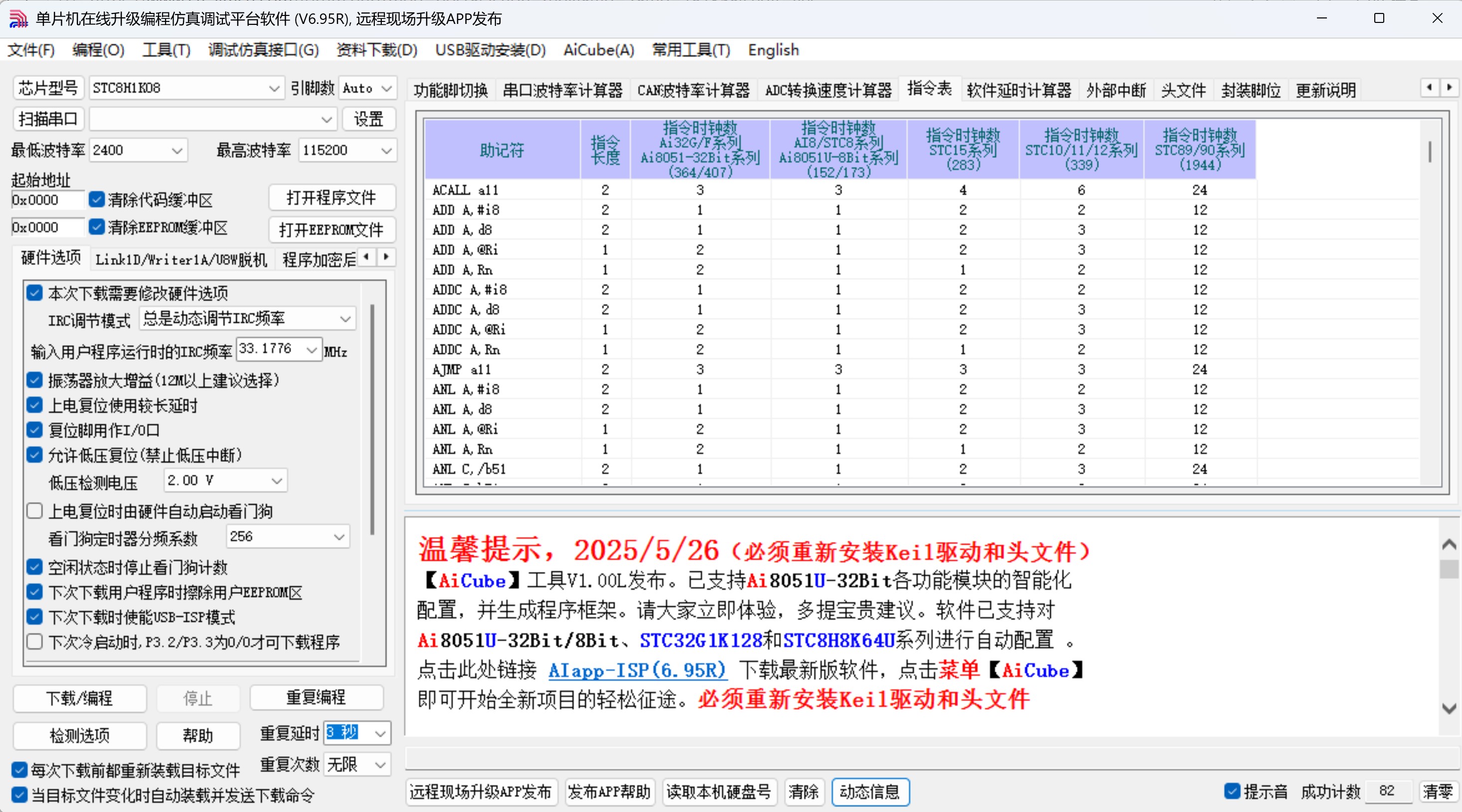Switch to Link1D/Writer1A/U8W脱机 tab
This screenshot has height=812, width=1462.
pos(181,260)
